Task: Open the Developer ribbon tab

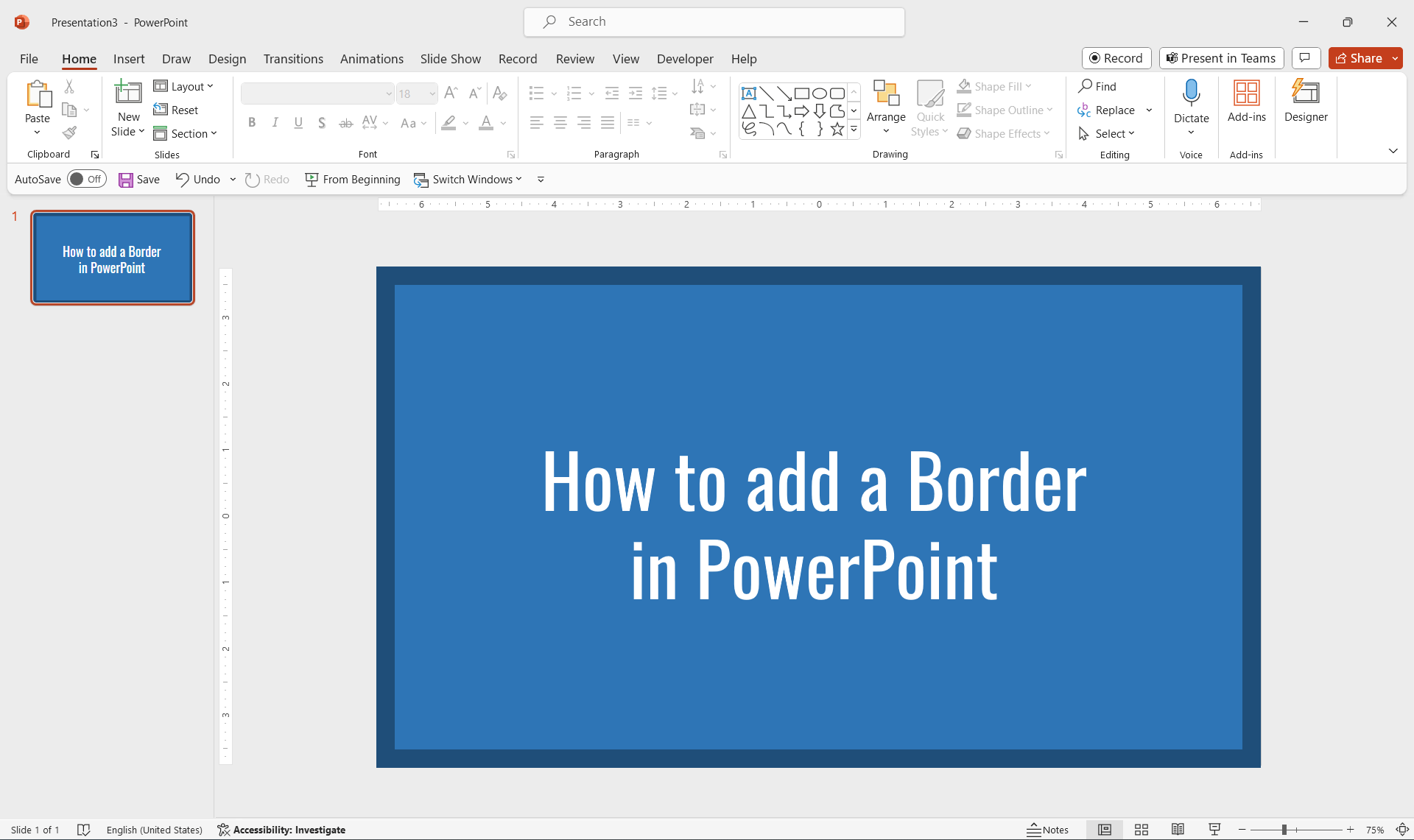Action: click(684, 59)
